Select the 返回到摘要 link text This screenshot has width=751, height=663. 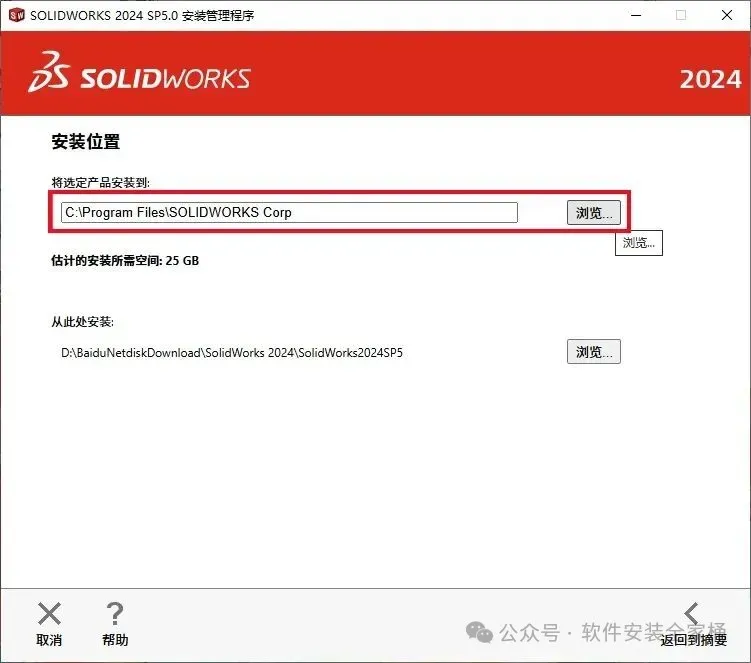point(694,640)
